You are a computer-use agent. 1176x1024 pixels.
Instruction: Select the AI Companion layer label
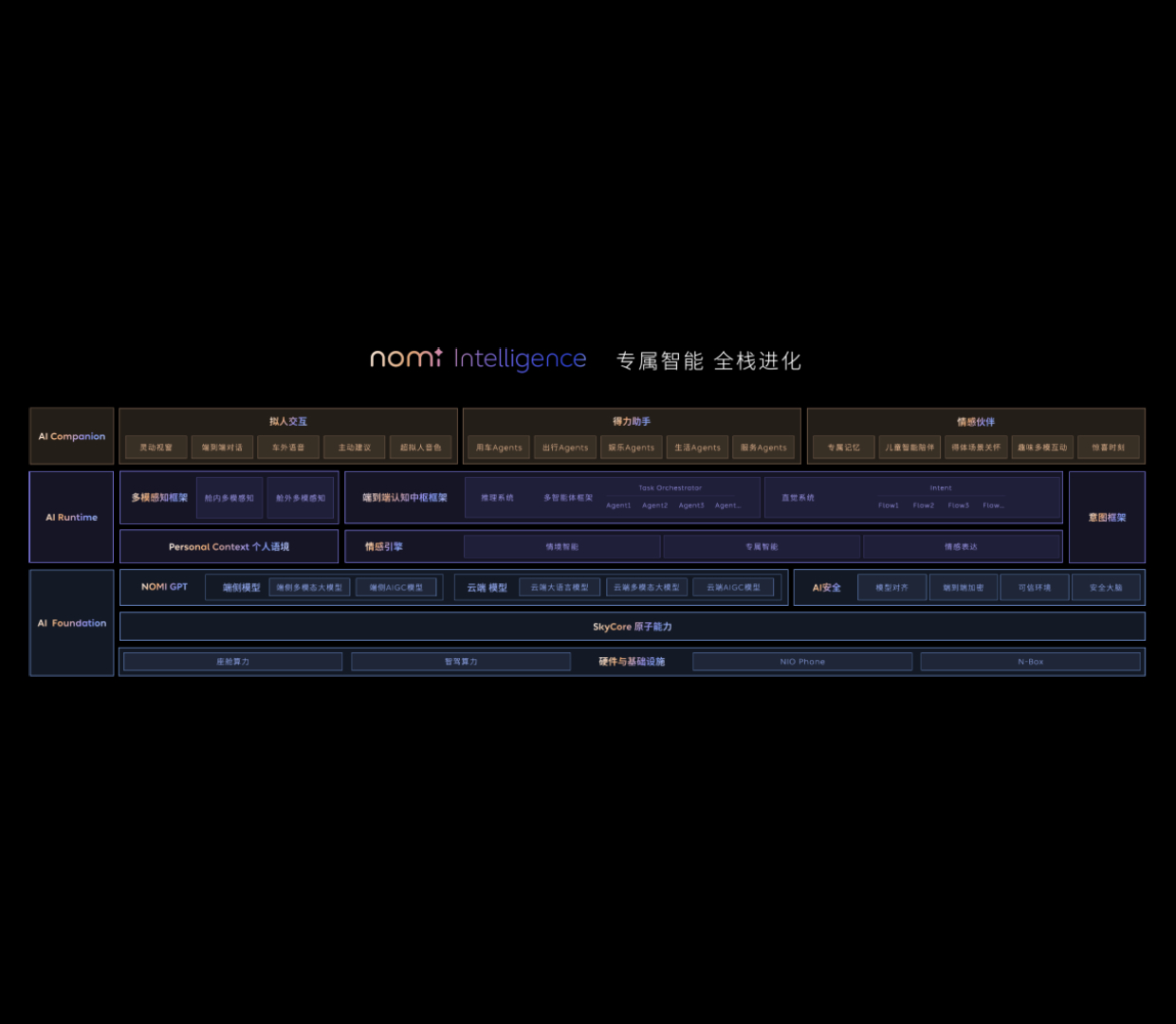click(x=72, y=436)
